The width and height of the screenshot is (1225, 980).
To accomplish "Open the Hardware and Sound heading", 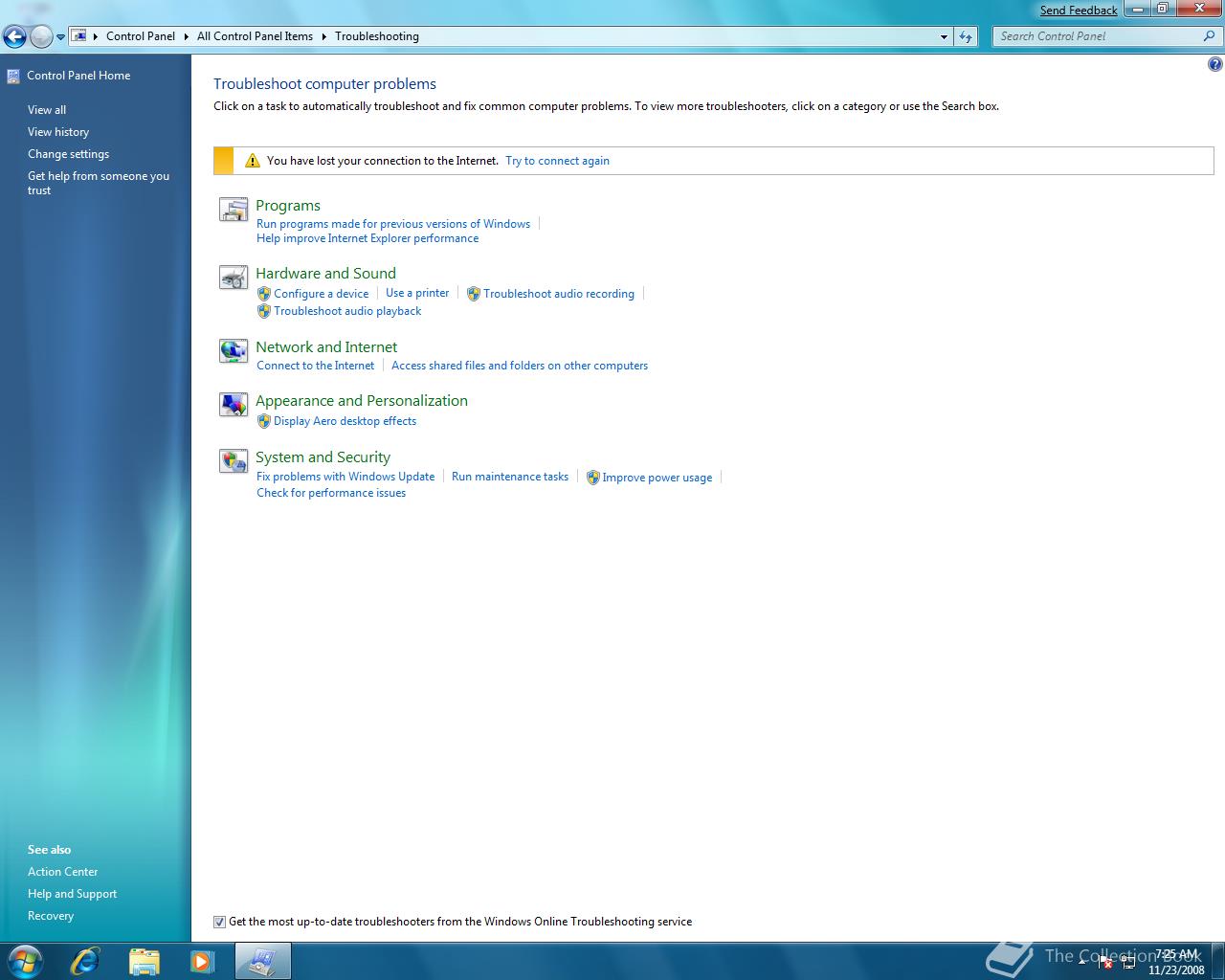I will tap(325, 274).
